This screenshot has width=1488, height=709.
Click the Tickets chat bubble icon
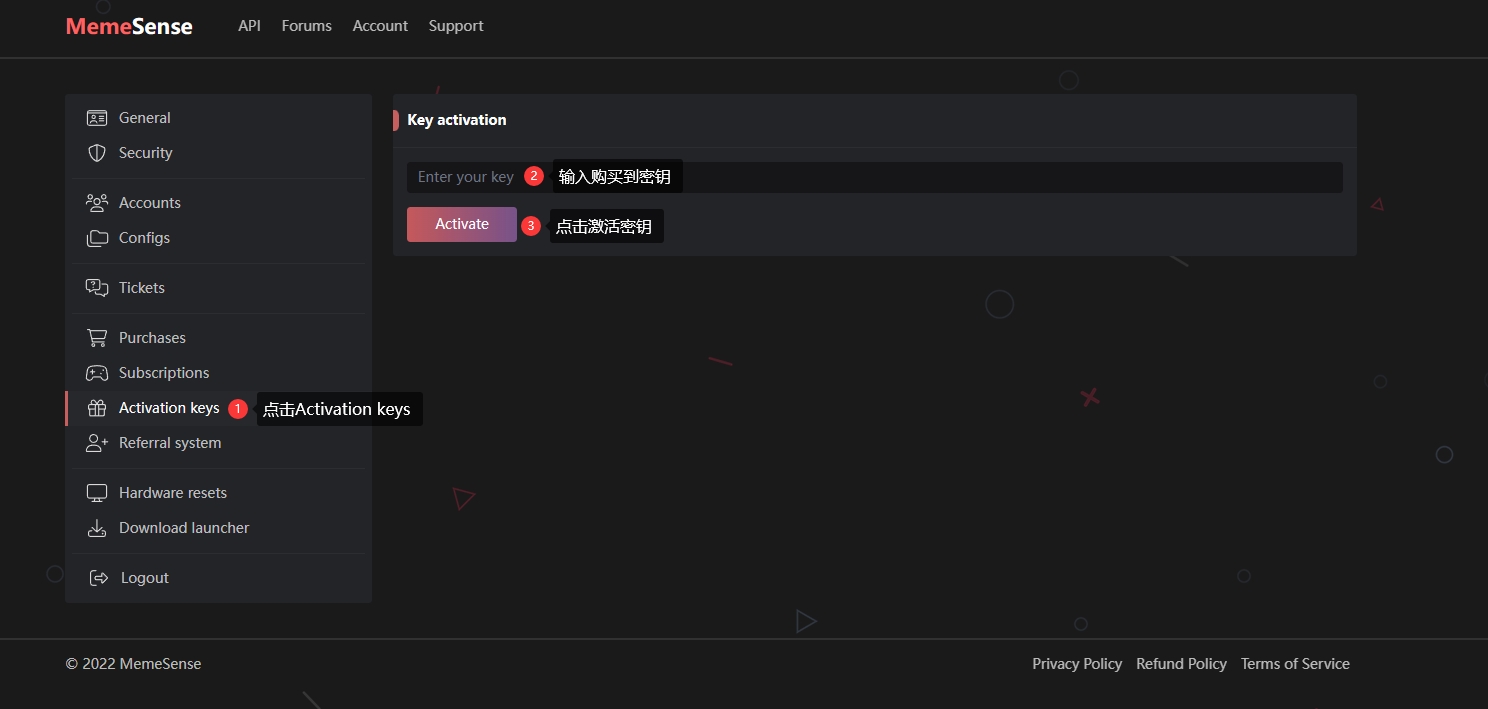pyautogui.click(x=97, y=288)
